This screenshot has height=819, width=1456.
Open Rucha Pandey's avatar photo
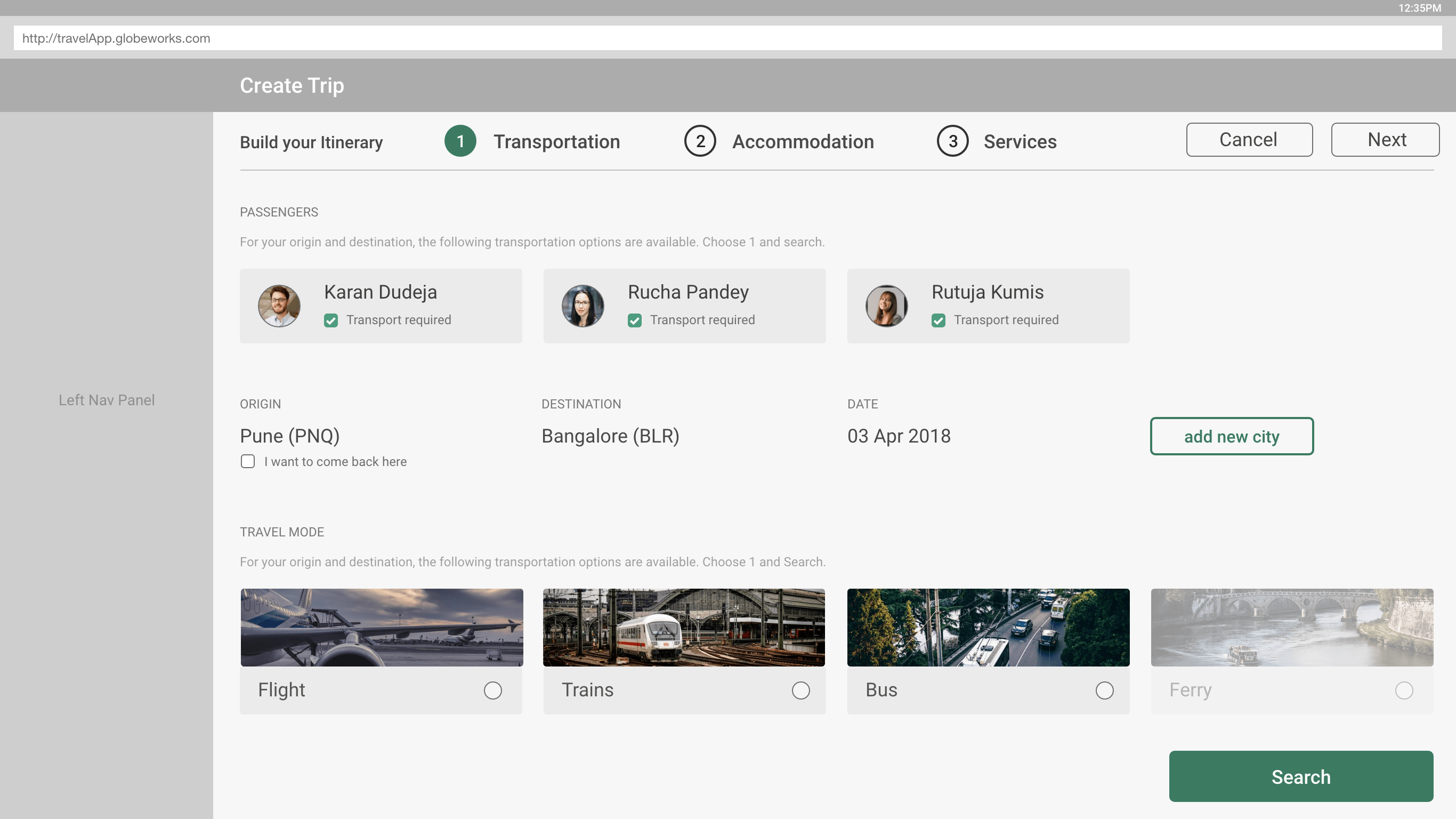[x=583, y=306]
